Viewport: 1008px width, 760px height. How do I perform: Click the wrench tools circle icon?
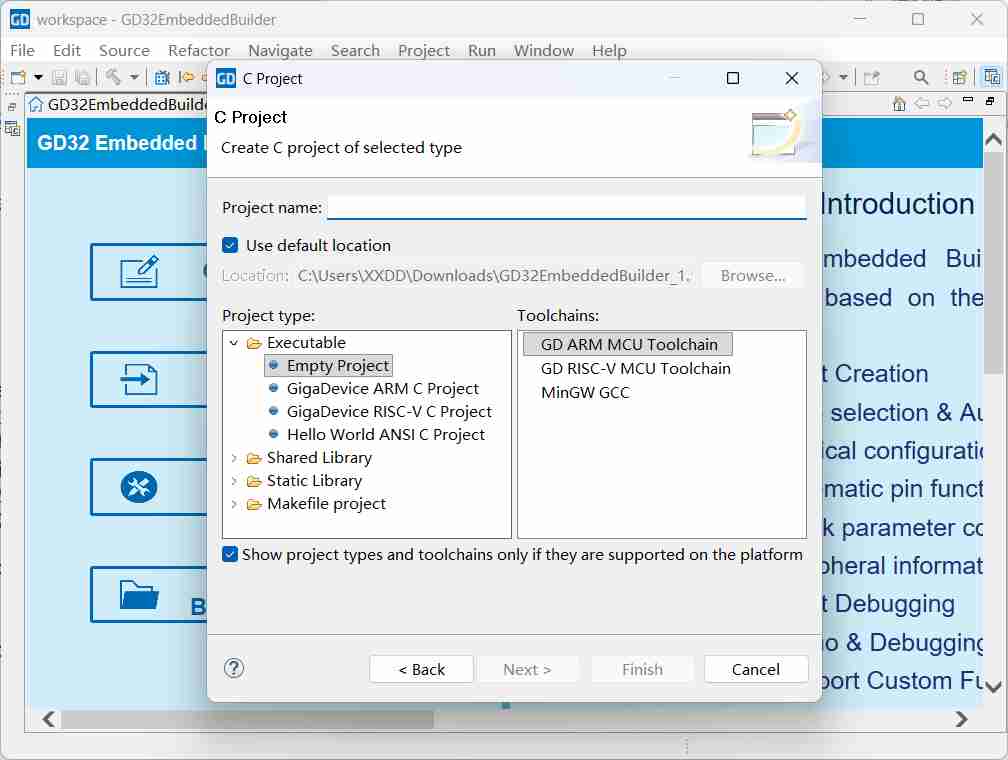(139, 487)
